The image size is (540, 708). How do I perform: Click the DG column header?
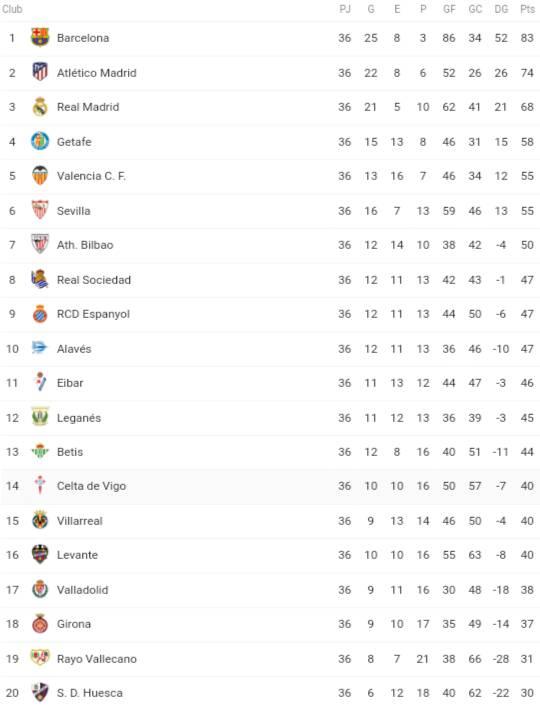tap(501, 9)
